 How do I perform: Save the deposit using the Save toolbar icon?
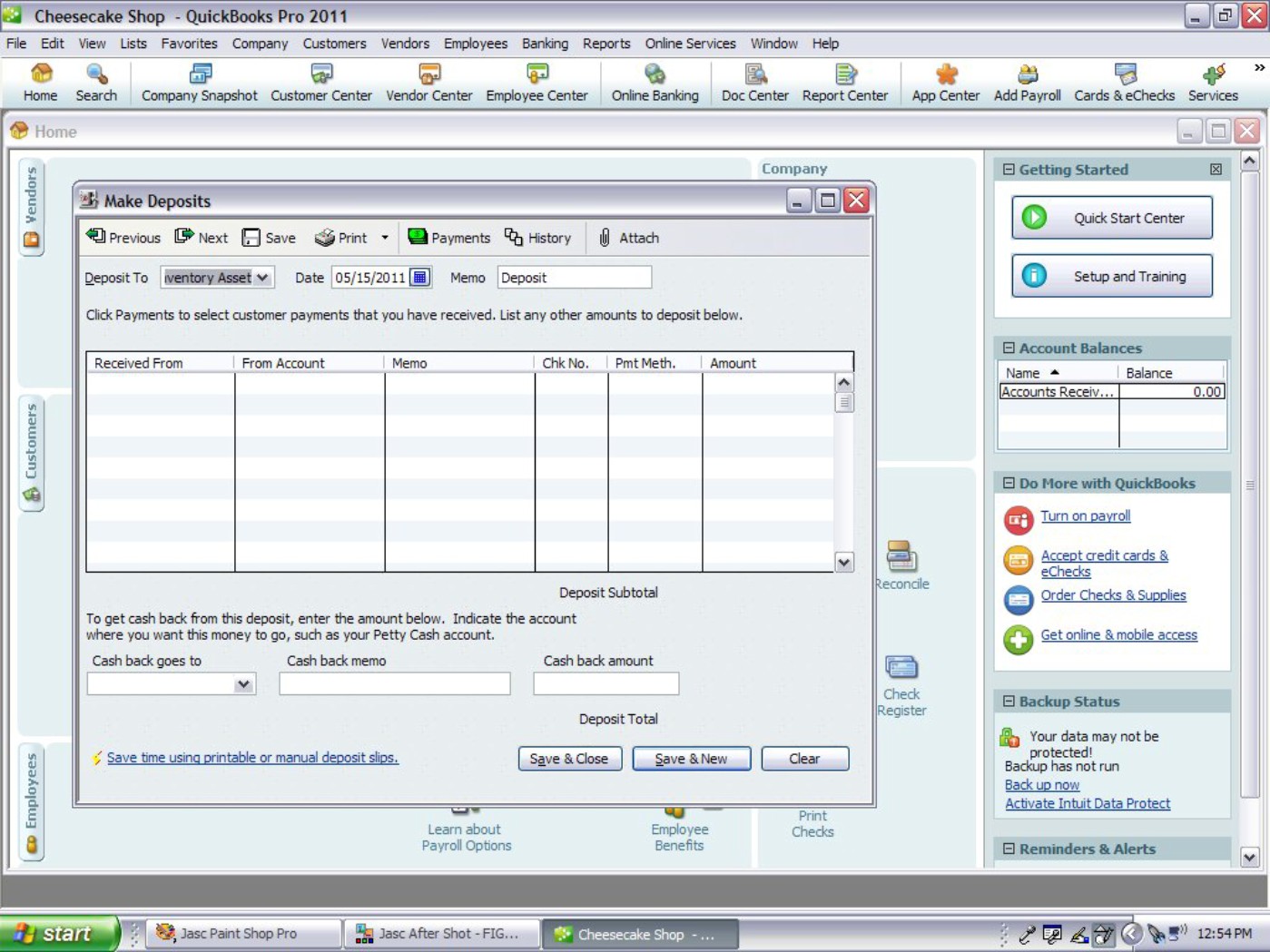pyautogui.click(x=269, y=238)
